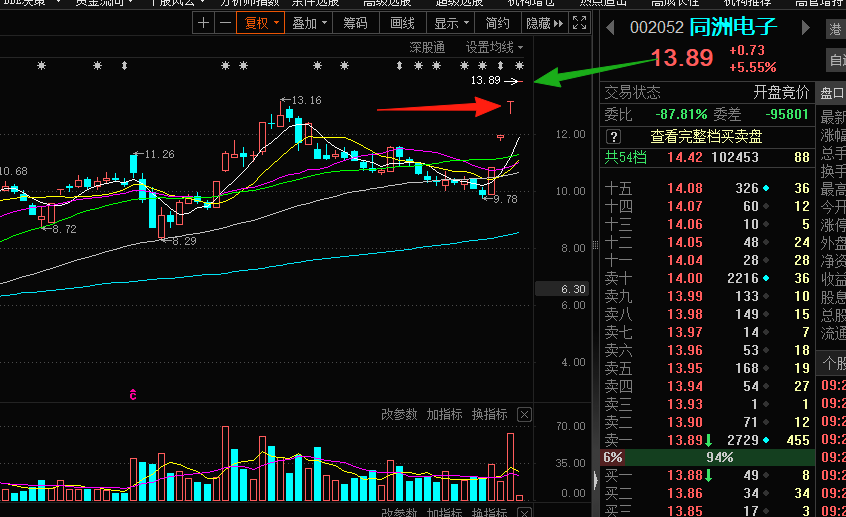Select the 买一 13.88 order row price

[685, 475]
